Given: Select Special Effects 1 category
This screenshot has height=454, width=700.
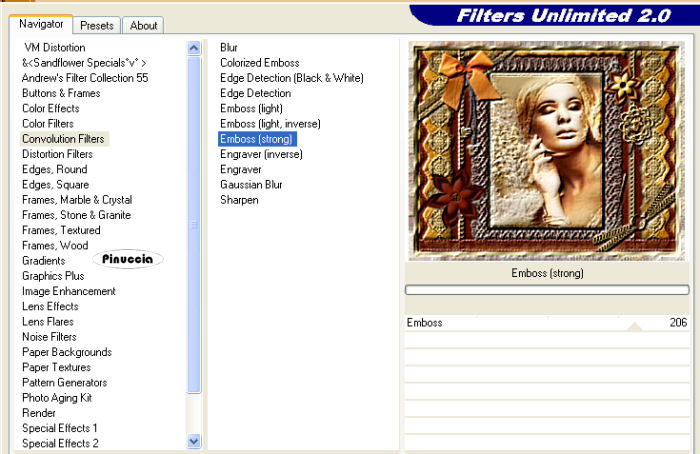Looking at the screenshot, I should tap(60, 428).
